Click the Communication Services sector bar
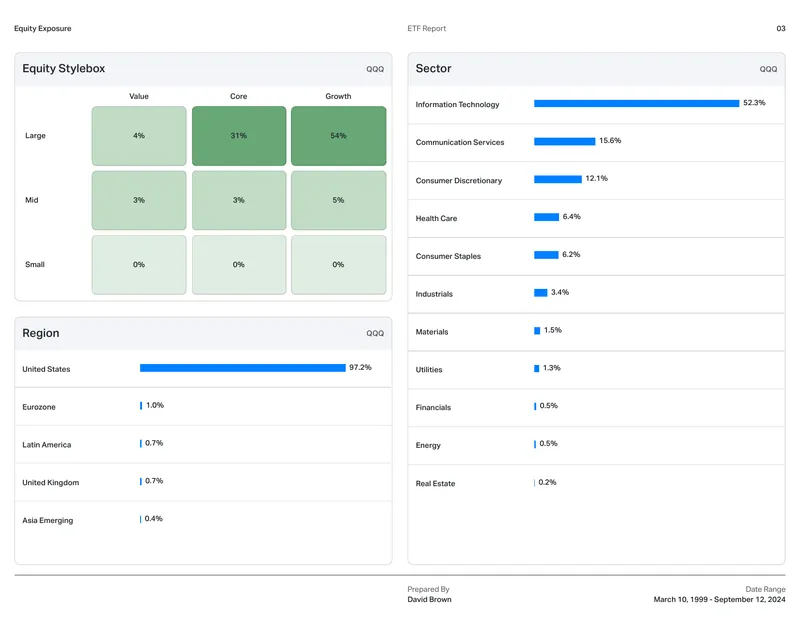800x618 pixels. point(564,141)
